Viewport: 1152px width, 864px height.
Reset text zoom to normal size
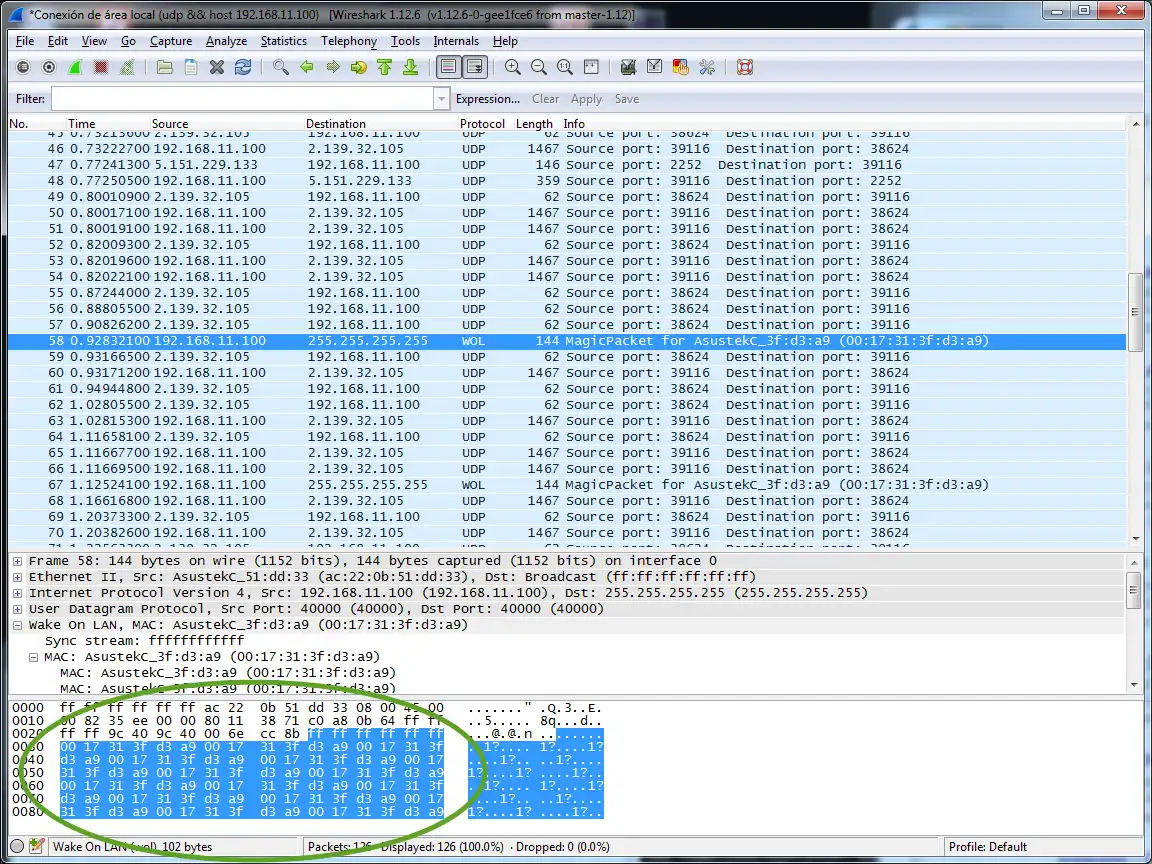pyautogui.click(x=564, y=68)
